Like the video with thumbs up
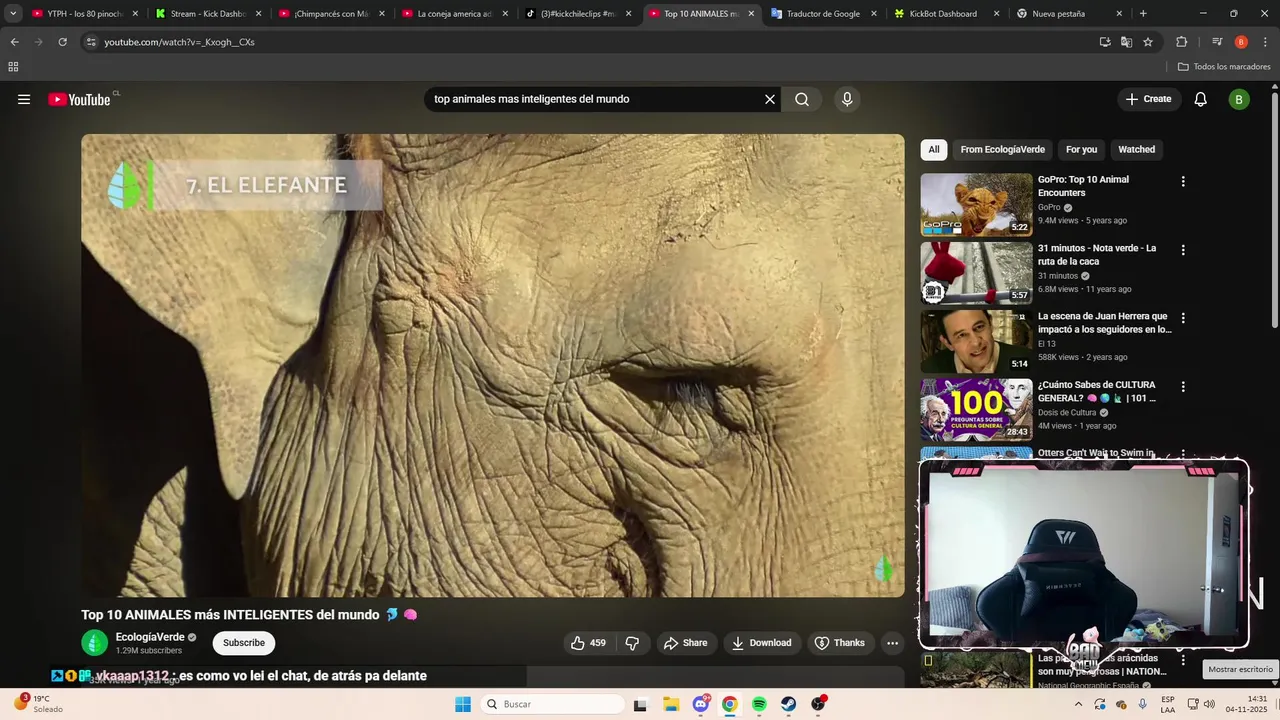This screenshot has width=1280, height=720. click(x=588, y=643)
